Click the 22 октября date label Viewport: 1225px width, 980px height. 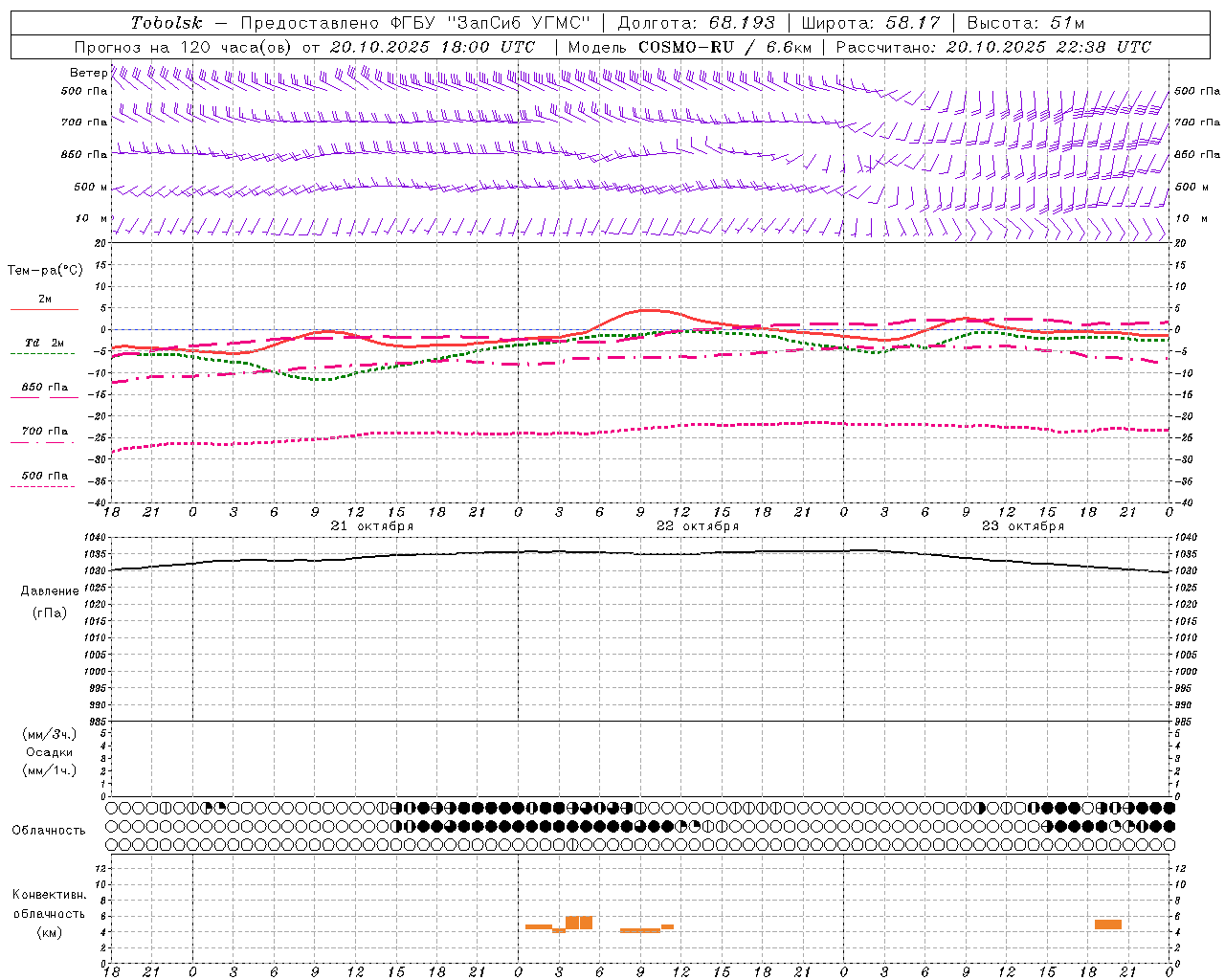click(698, 526)
